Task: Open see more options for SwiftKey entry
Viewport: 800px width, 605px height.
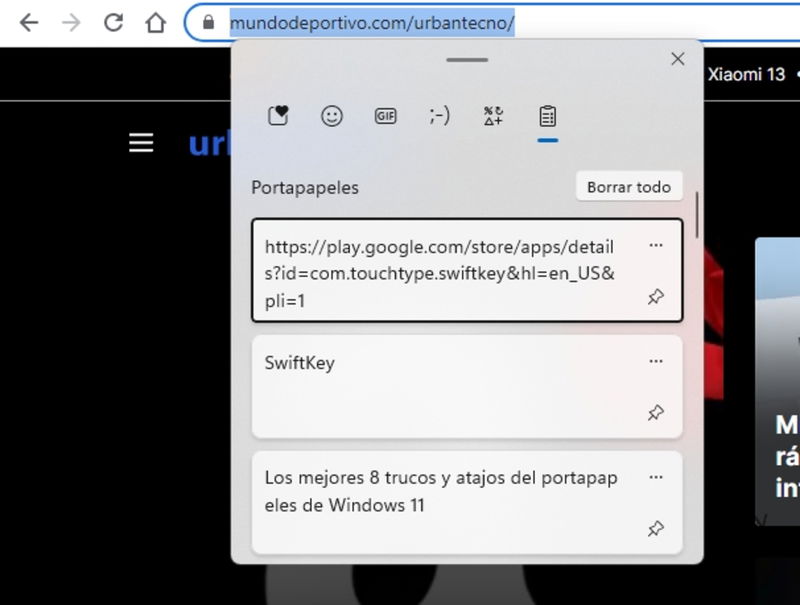Action: 656,361
